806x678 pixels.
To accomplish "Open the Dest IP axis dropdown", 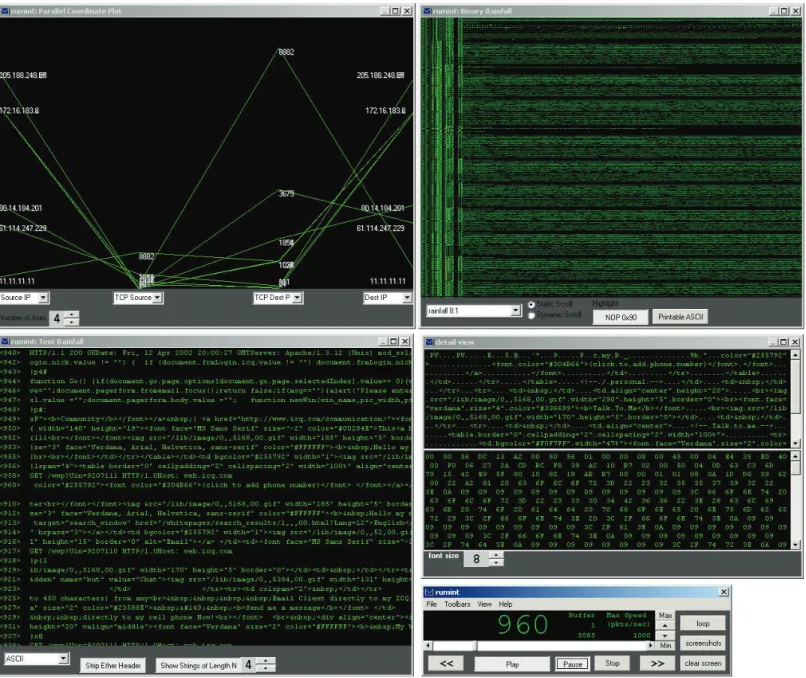I will coord(407,298).
